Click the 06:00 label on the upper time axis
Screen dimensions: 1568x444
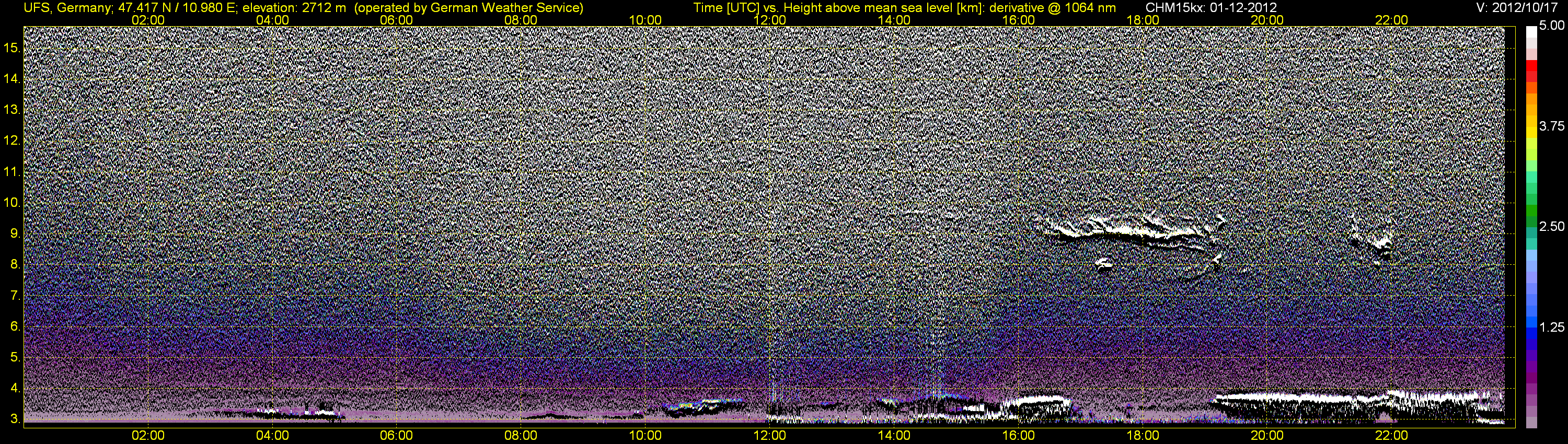(396, 20)
